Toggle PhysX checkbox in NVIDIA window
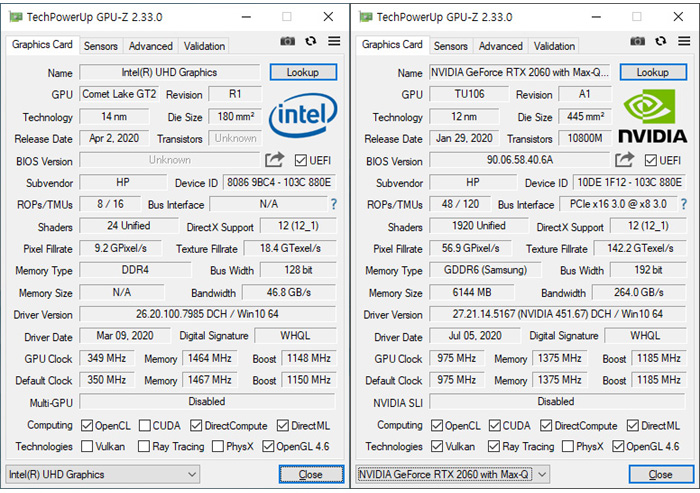Screen dimensions: 700x493 click(568, 446)
